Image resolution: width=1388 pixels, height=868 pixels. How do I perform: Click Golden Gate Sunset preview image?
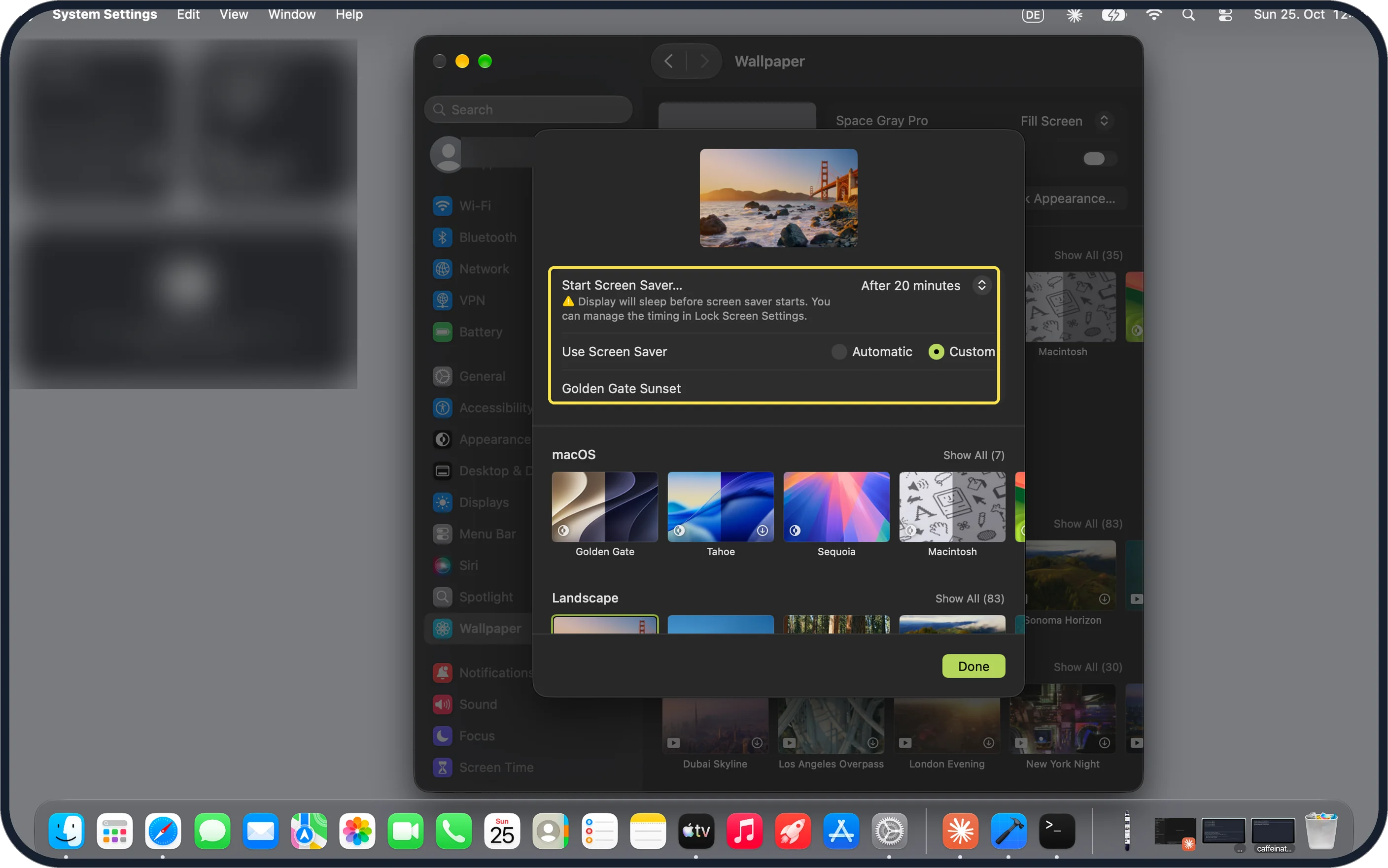pos(778,198)
